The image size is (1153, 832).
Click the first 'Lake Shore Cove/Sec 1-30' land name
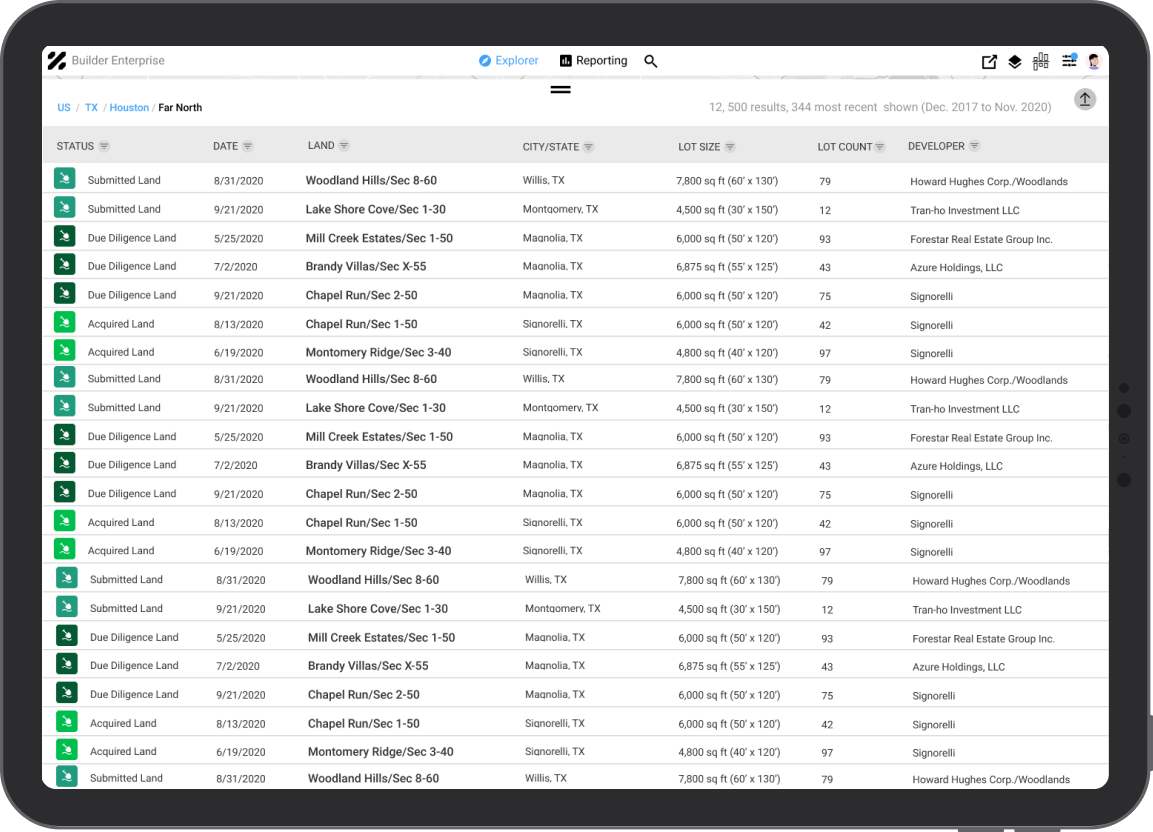pyautogui.click(x=376, y=210)
